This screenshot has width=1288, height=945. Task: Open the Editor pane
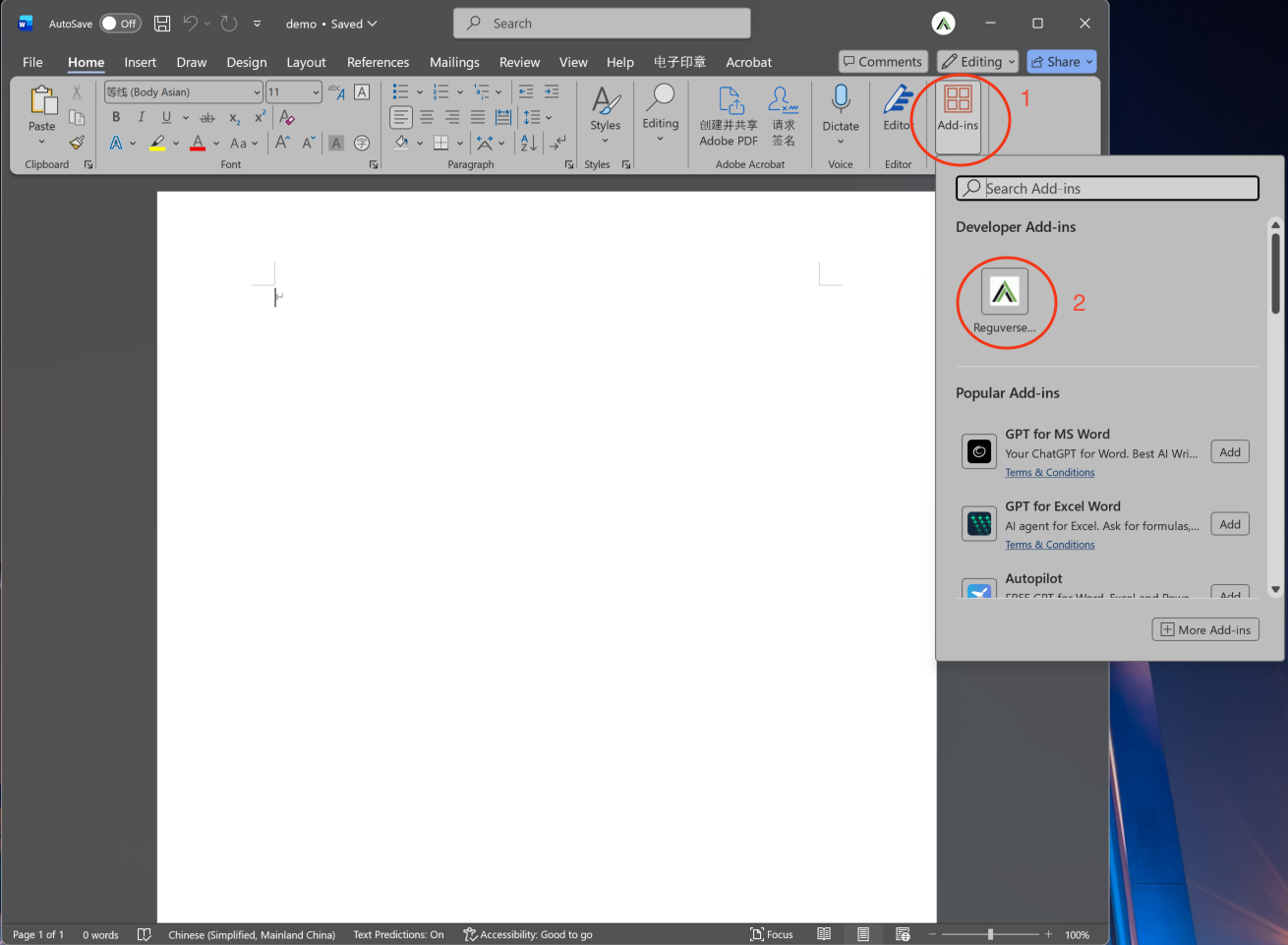pyautogui.click(x=898, y=109)
